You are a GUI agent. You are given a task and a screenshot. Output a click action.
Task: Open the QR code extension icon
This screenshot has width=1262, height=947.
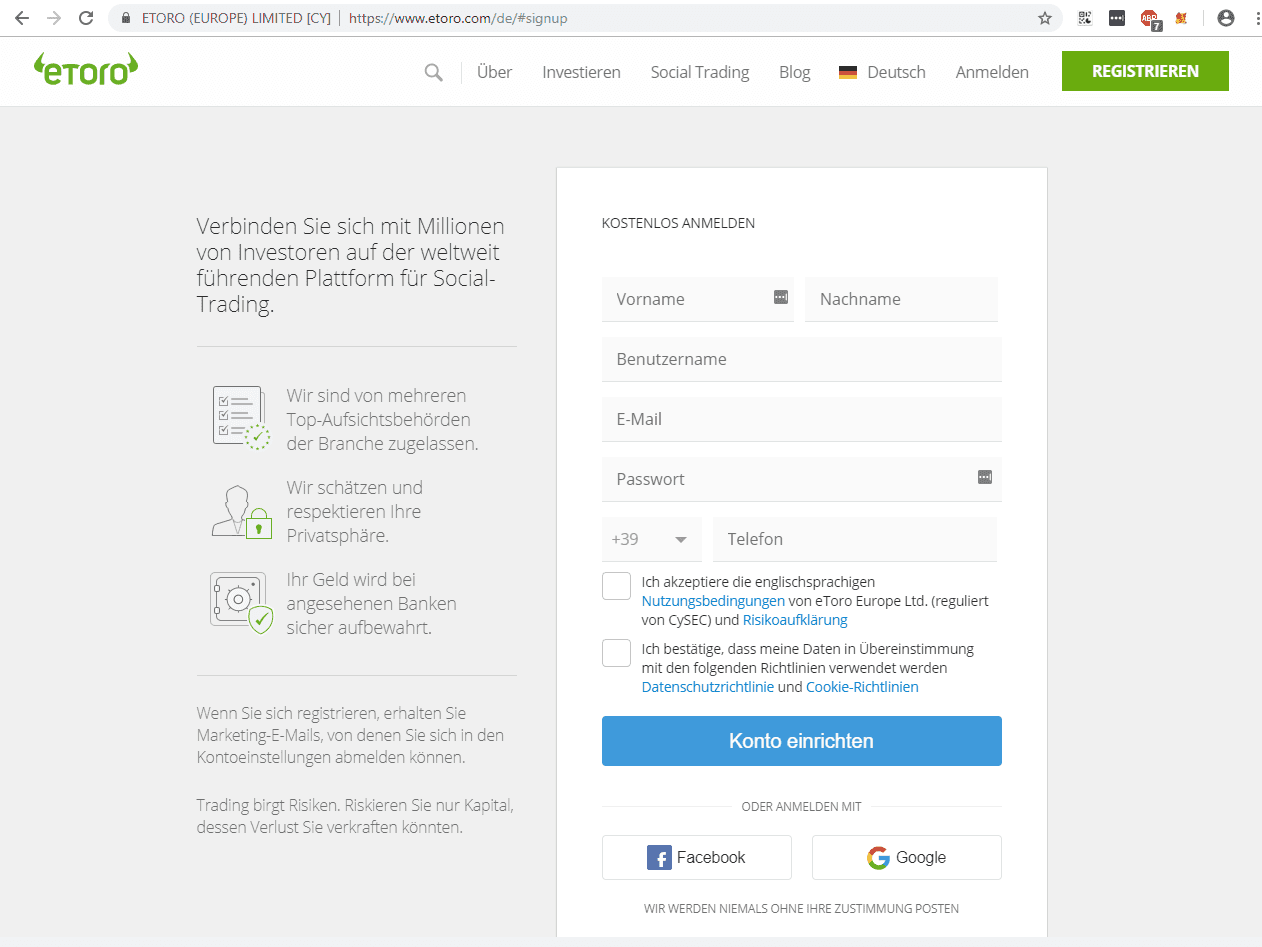pyautogui.click(x=1085, y=18)
